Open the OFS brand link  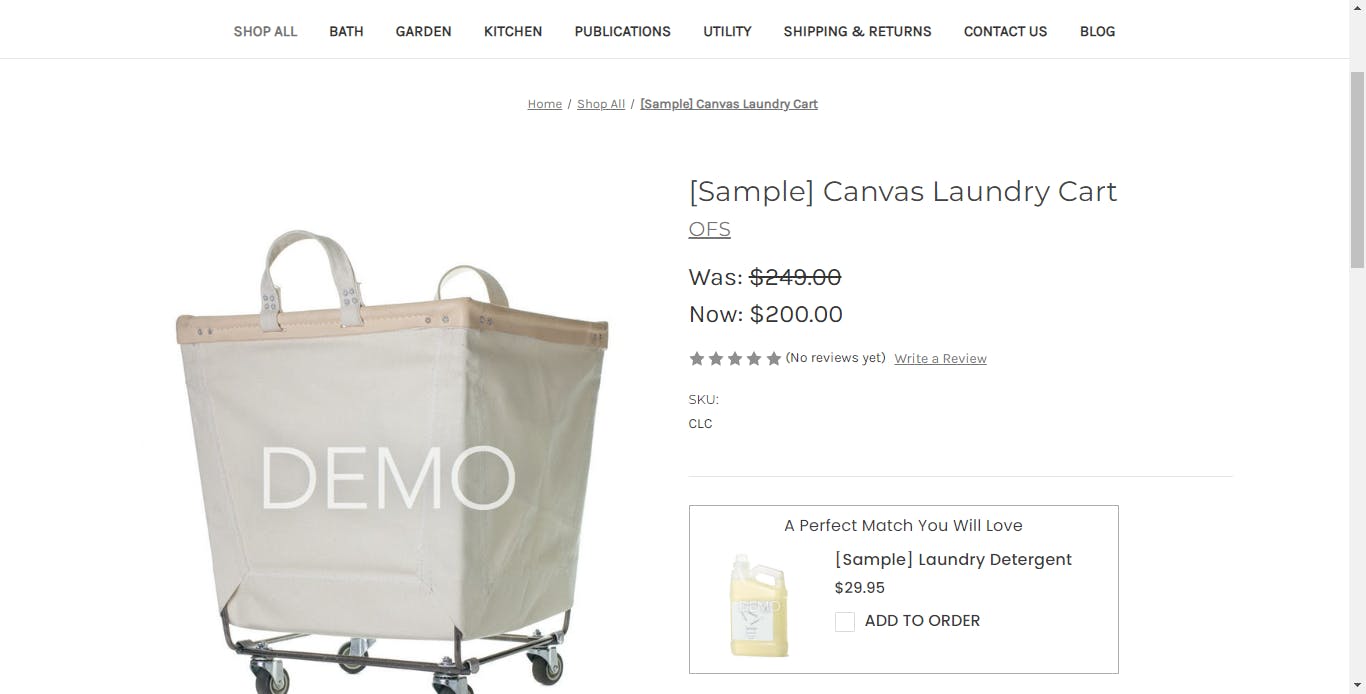click(x=709, y=229)
